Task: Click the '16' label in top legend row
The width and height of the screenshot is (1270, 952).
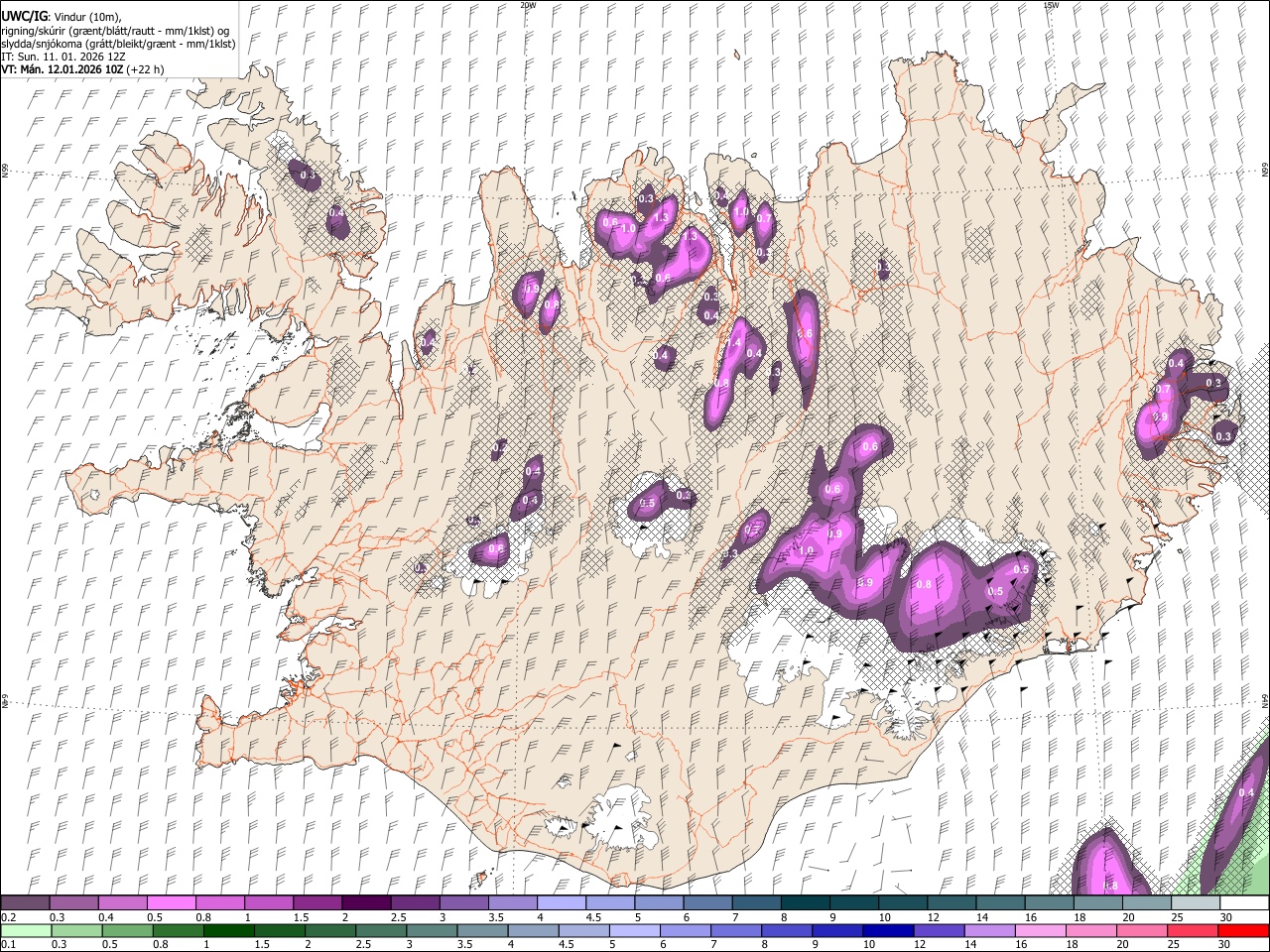Action: (x=1031, y=917)
